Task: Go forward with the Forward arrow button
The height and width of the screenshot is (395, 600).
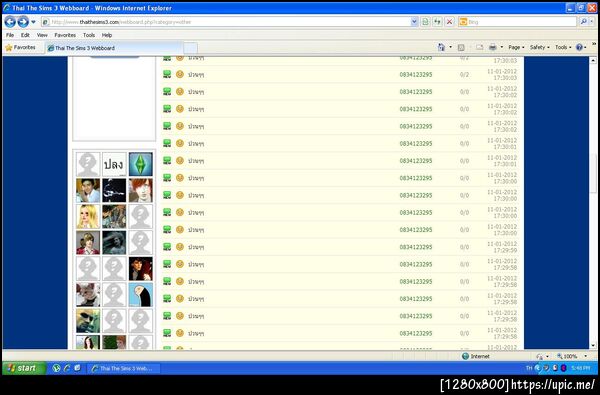Action: point(23,22)
